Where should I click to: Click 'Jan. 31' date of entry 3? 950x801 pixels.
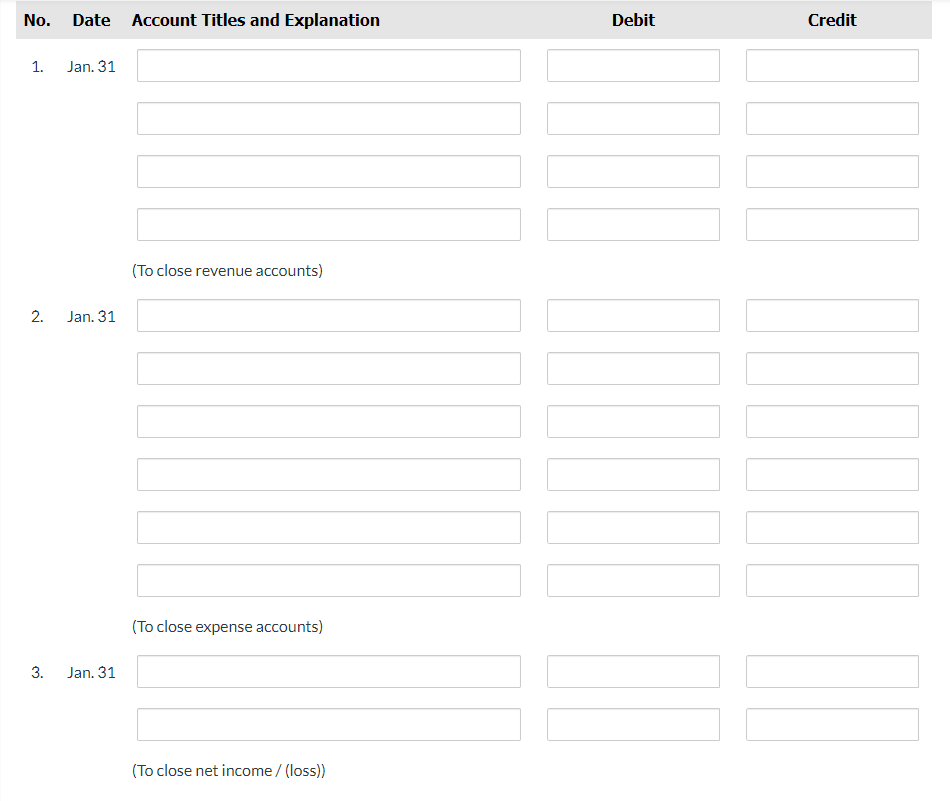[x=91, y=673]
